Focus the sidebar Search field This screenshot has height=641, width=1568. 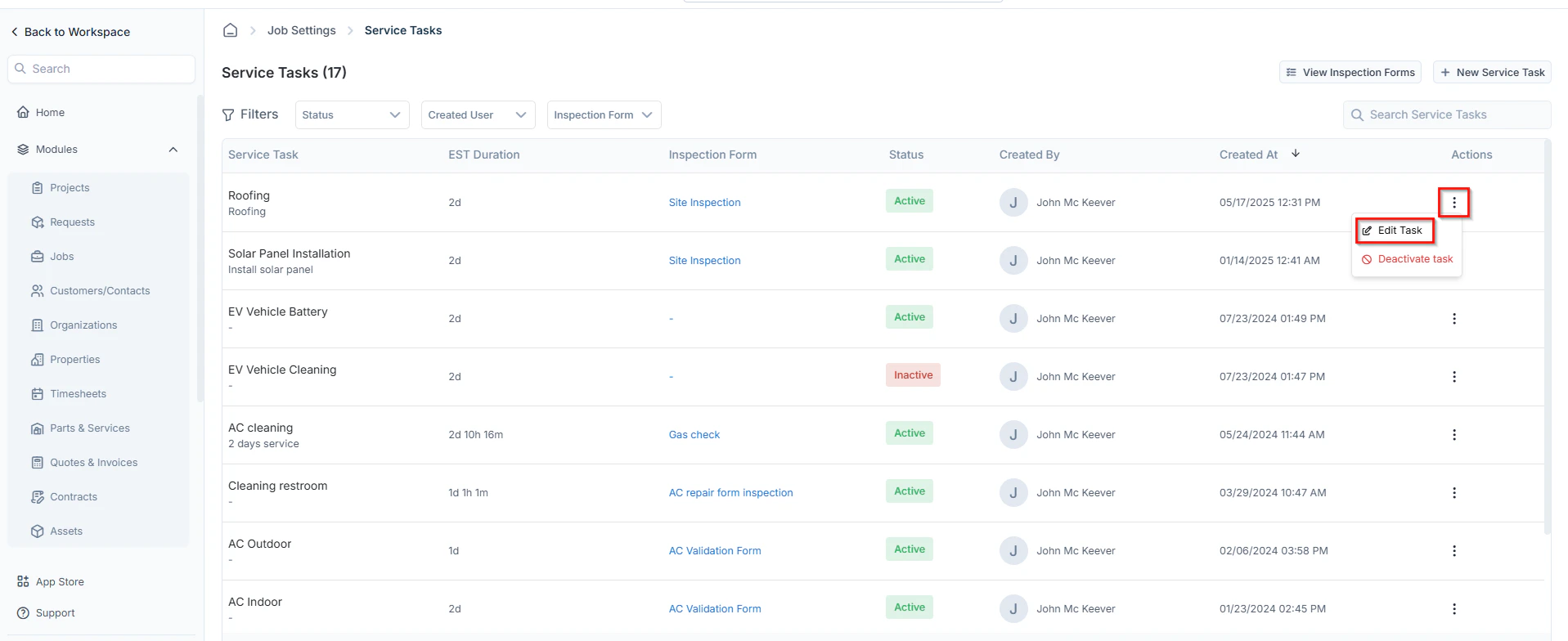click(x=101, y=69)
